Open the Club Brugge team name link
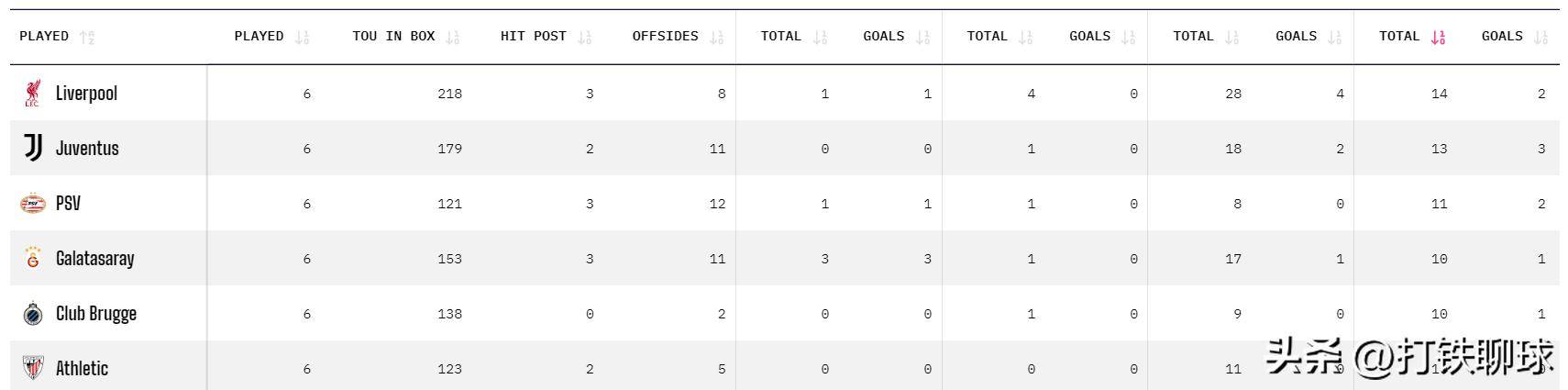The height and width of the screenshot is (390, 1568). pyautogui.click(x=95, y=313)
